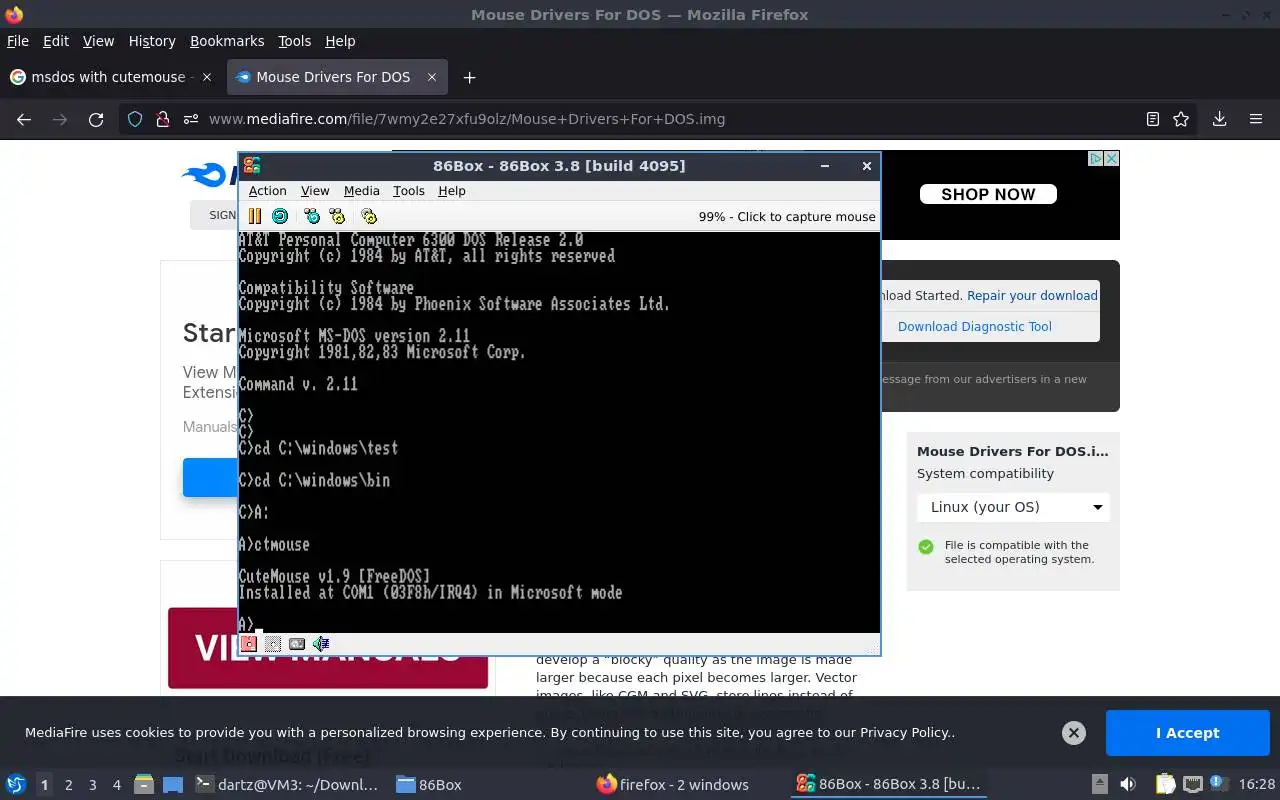Image resolution: width=1280 pixels, height=800 pixels.
Task: Click the site padlock security icon
Action: 162,119
